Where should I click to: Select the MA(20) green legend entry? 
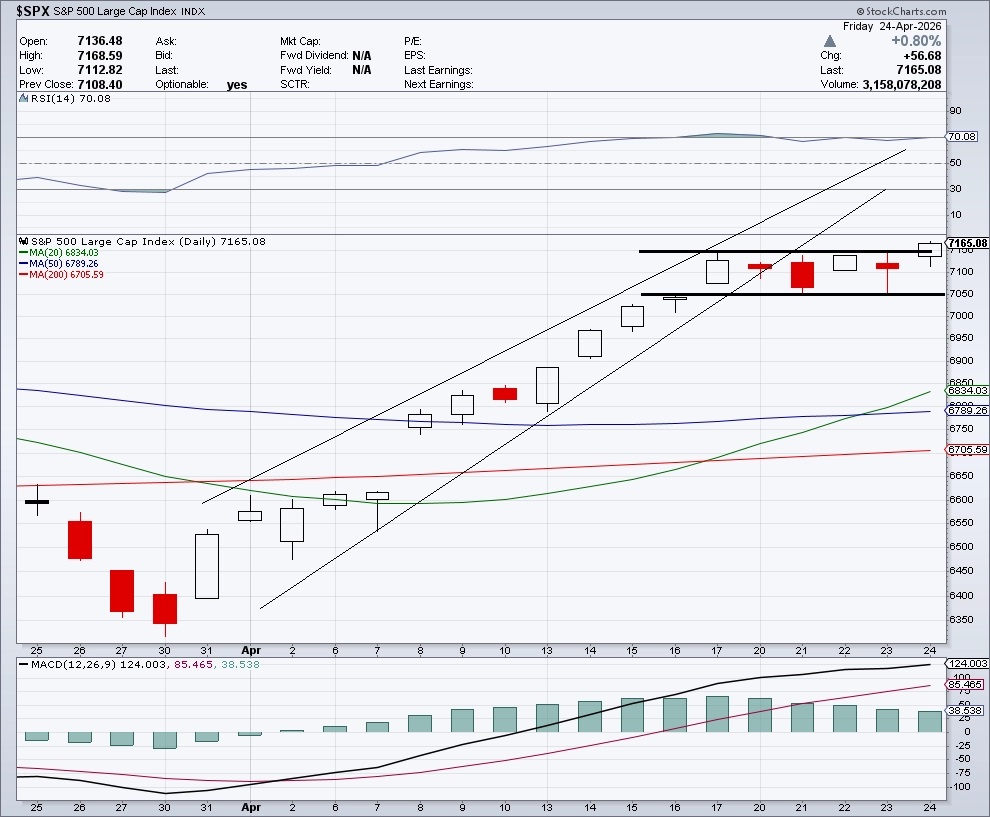[x=59, y=253]
